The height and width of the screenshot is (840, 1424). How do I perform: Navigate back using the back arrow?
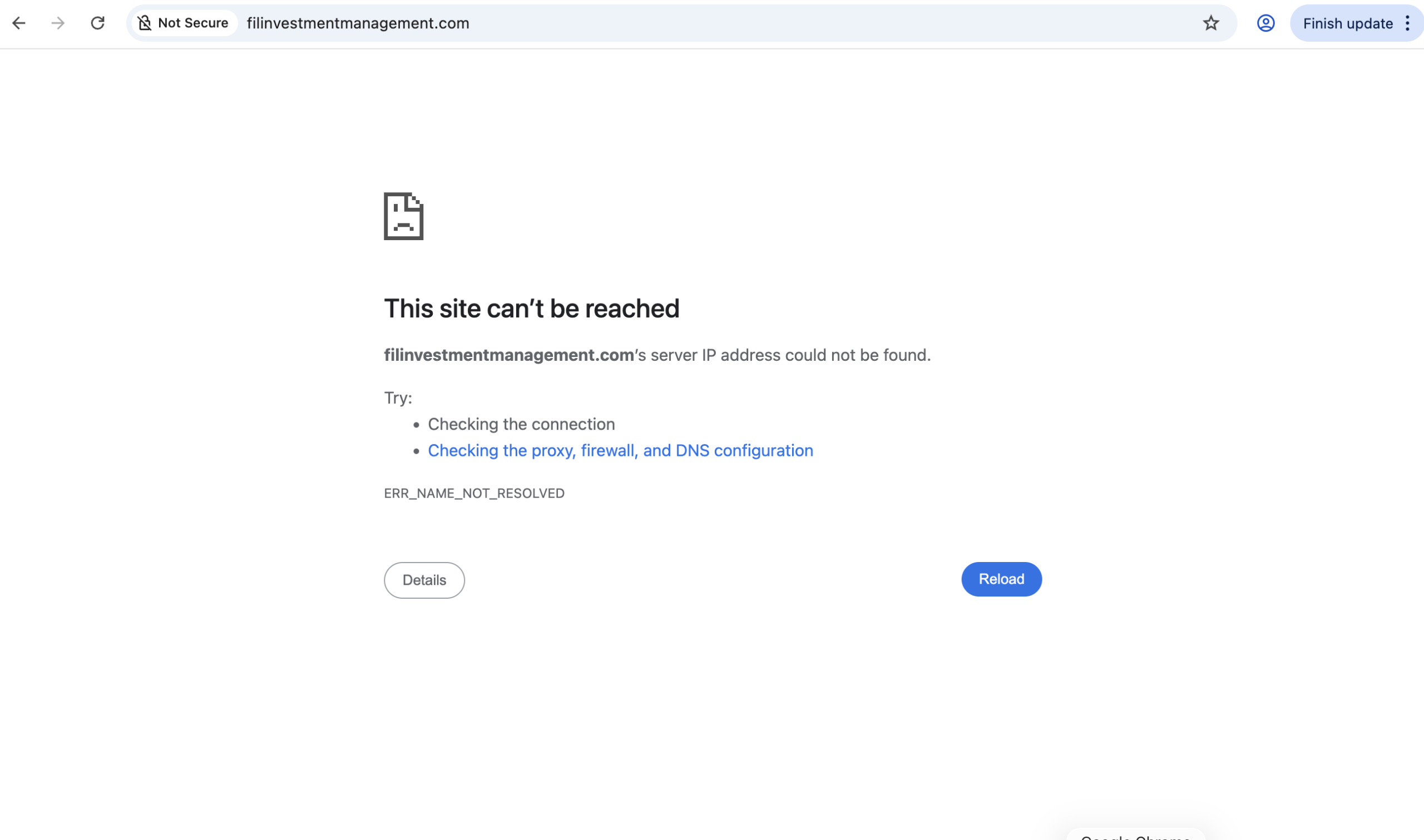(x=20, y=23)
